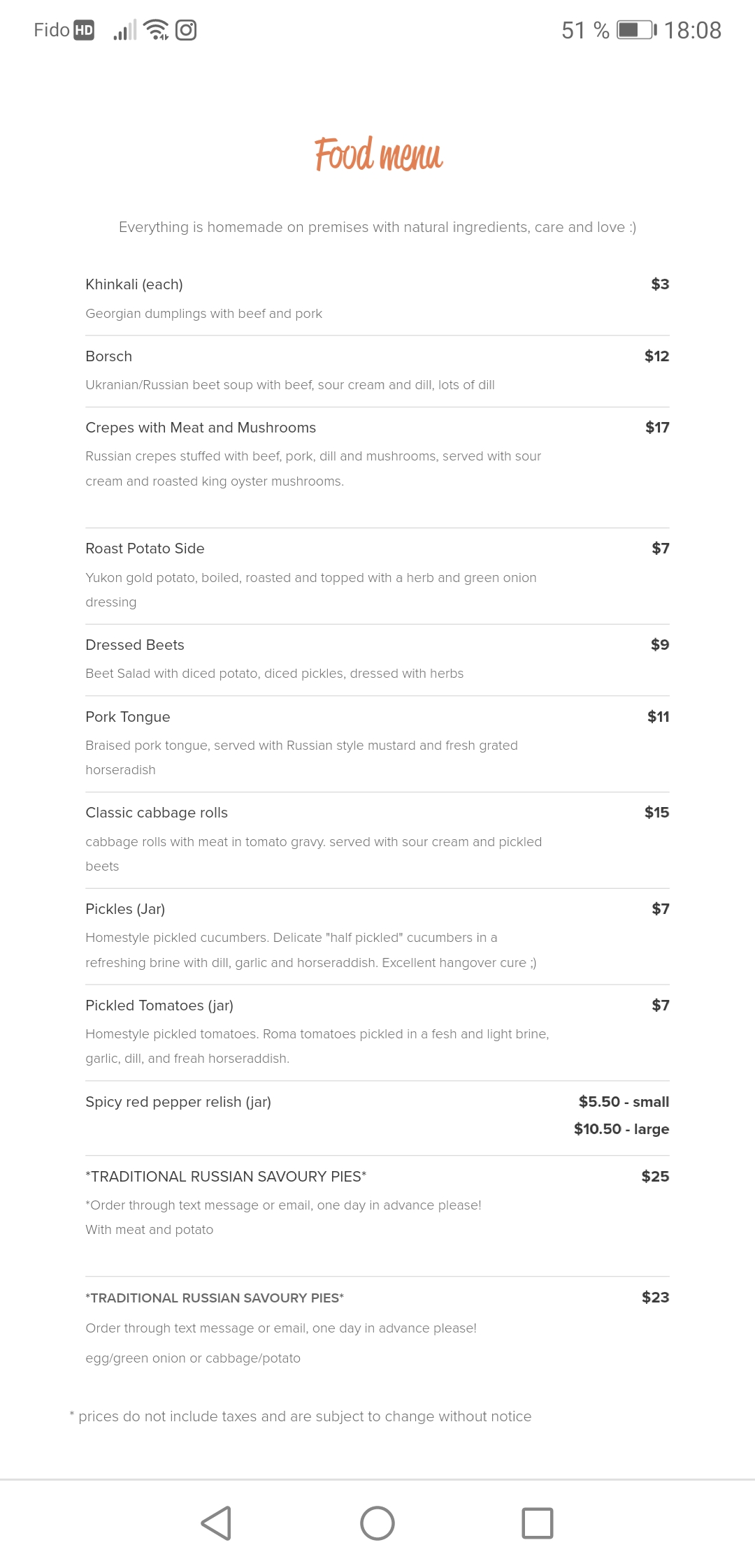
Task: Tap the battery indicator icon
Action: (636, 30)
